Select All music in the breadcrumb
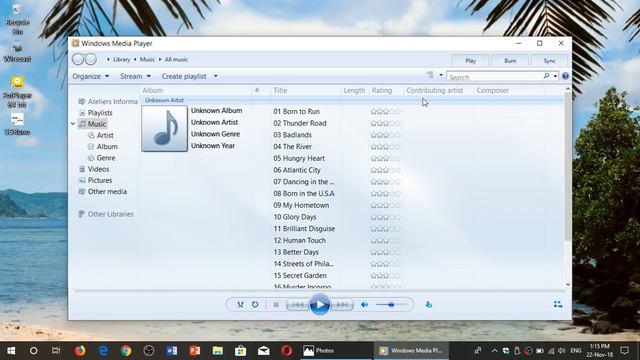The width and height of the screenshot is (640, 360). click(176, 60)
